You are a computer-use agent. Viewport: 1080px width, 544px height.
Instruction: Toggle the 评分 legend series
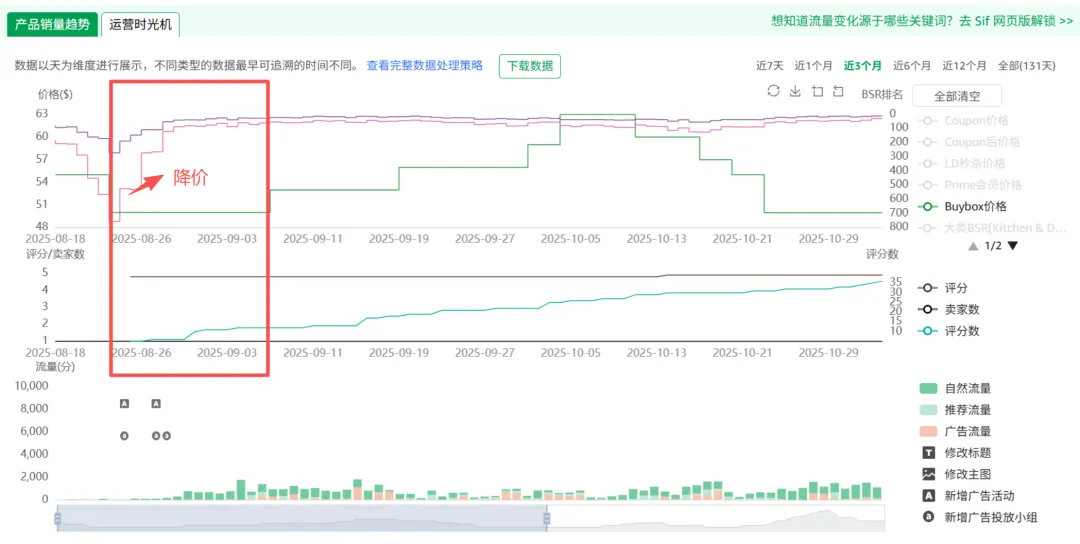(943, 288)
